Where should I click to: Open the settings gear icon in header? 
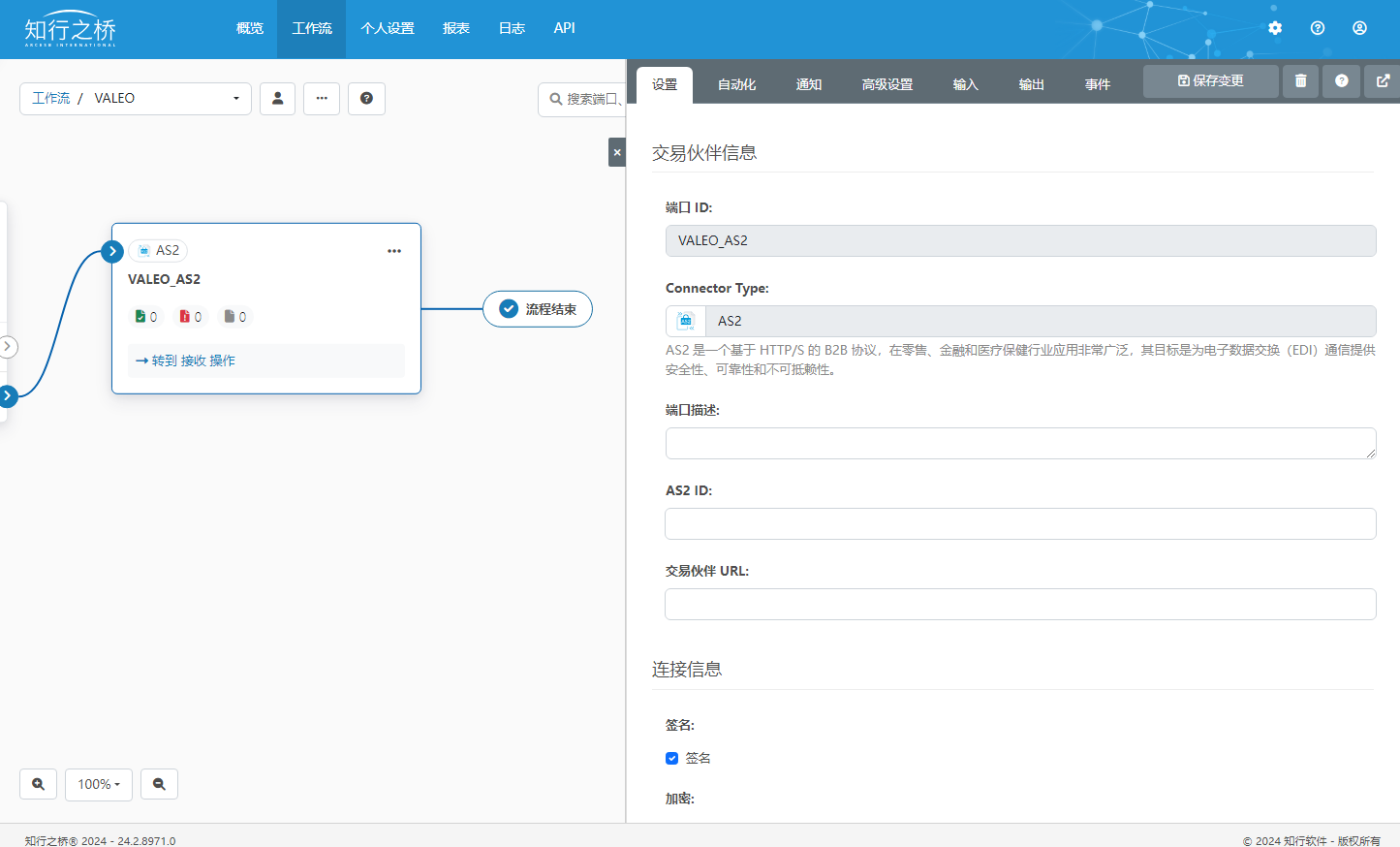1275,28
